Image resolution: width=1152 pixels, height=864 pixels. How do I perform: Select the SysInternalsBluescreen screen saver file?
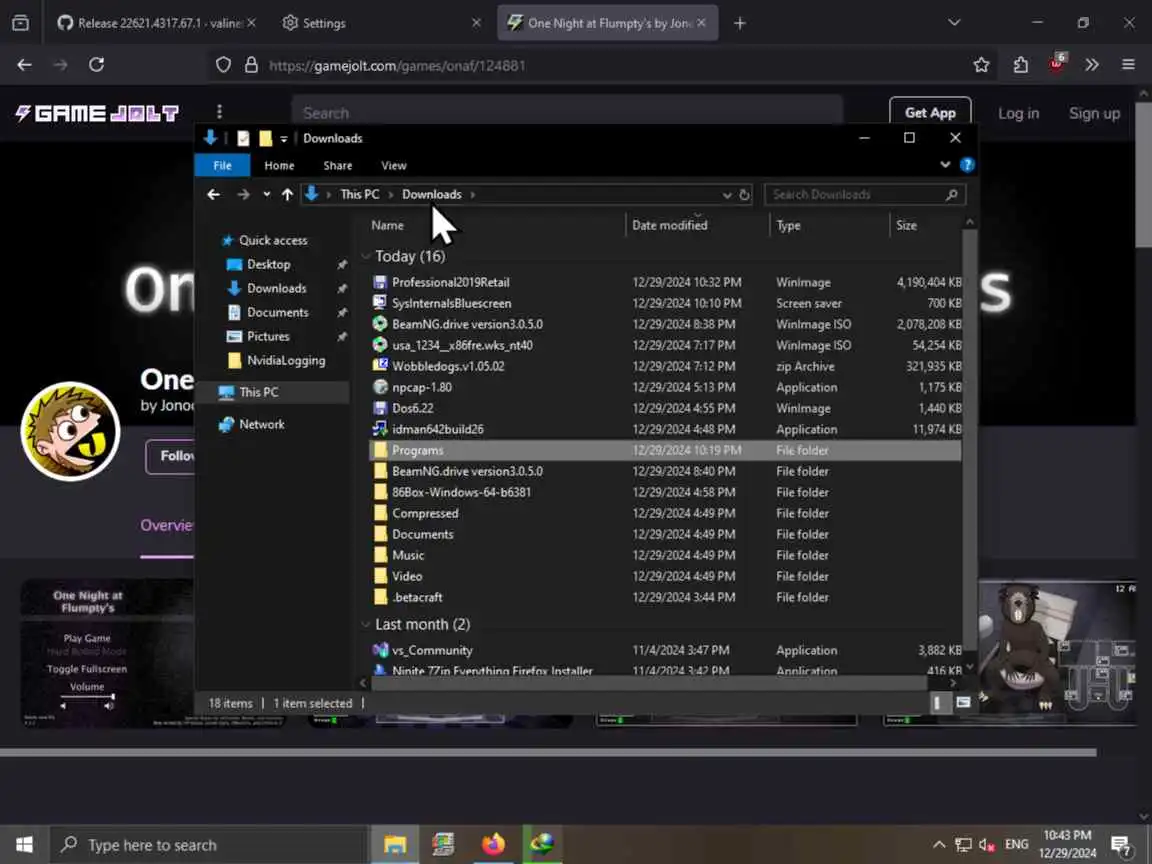point(451,303)
